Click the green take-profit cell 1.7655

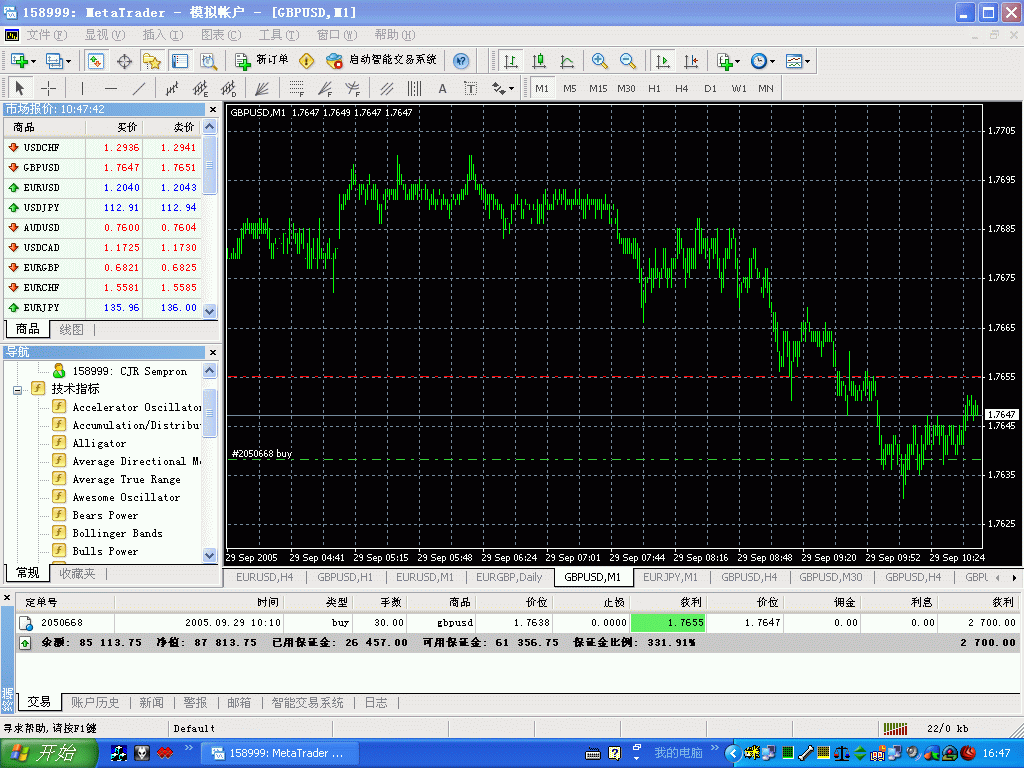tap(670, 622)
